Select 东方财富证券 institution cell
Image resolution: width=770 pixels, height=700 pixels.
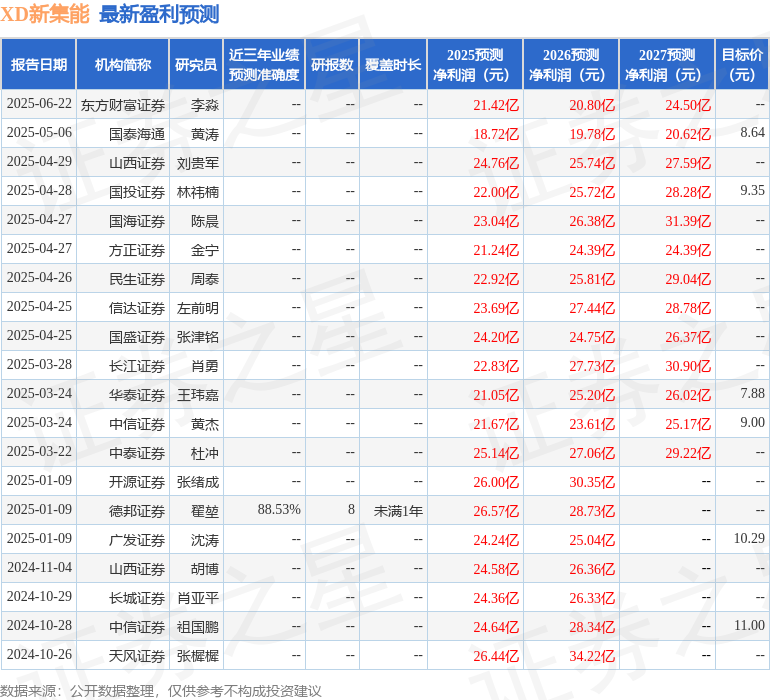(x=123, y=105)
